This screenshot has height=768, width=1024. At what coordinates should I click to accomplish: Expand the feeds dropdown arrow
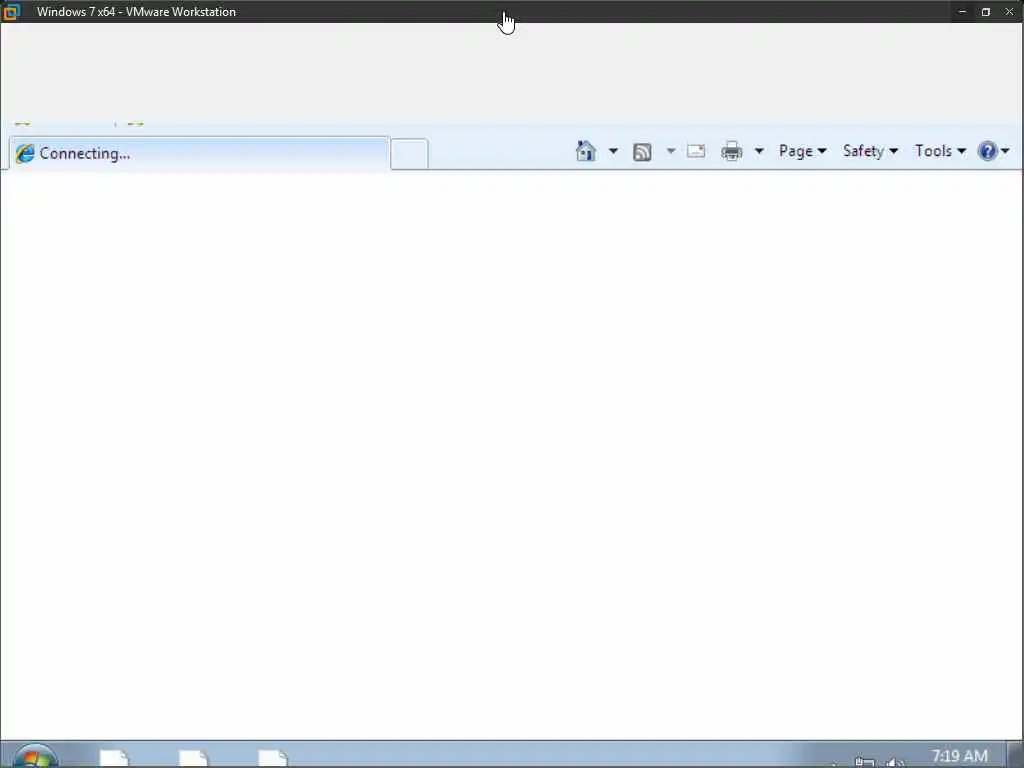click(671, 152)
